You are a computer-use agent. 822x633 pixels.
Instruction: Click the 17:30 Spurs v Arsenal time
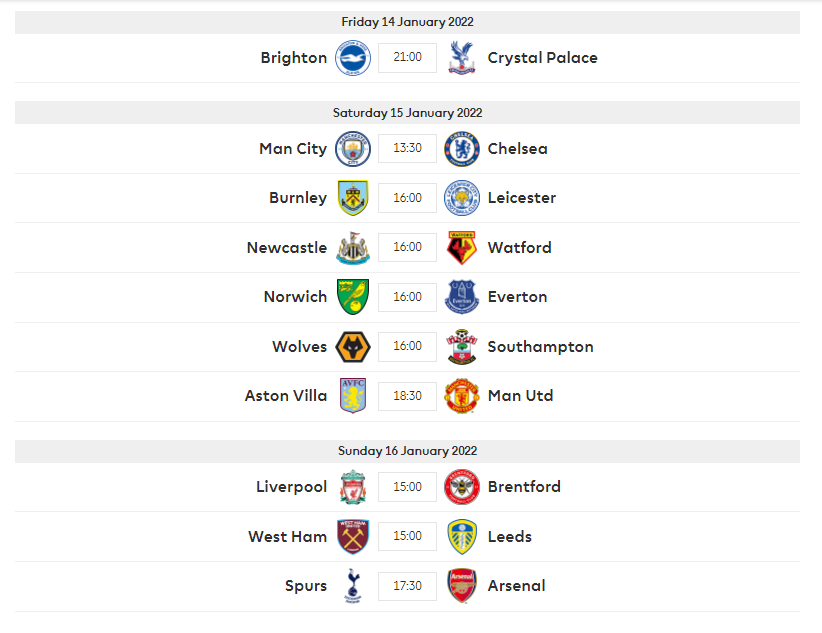click(407, 586)
